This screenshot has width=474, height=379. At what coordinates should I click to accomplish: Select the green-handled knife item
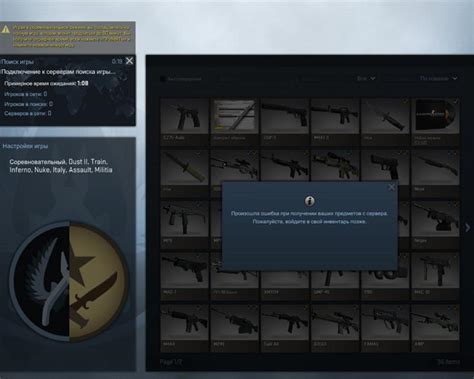(185, 173)
